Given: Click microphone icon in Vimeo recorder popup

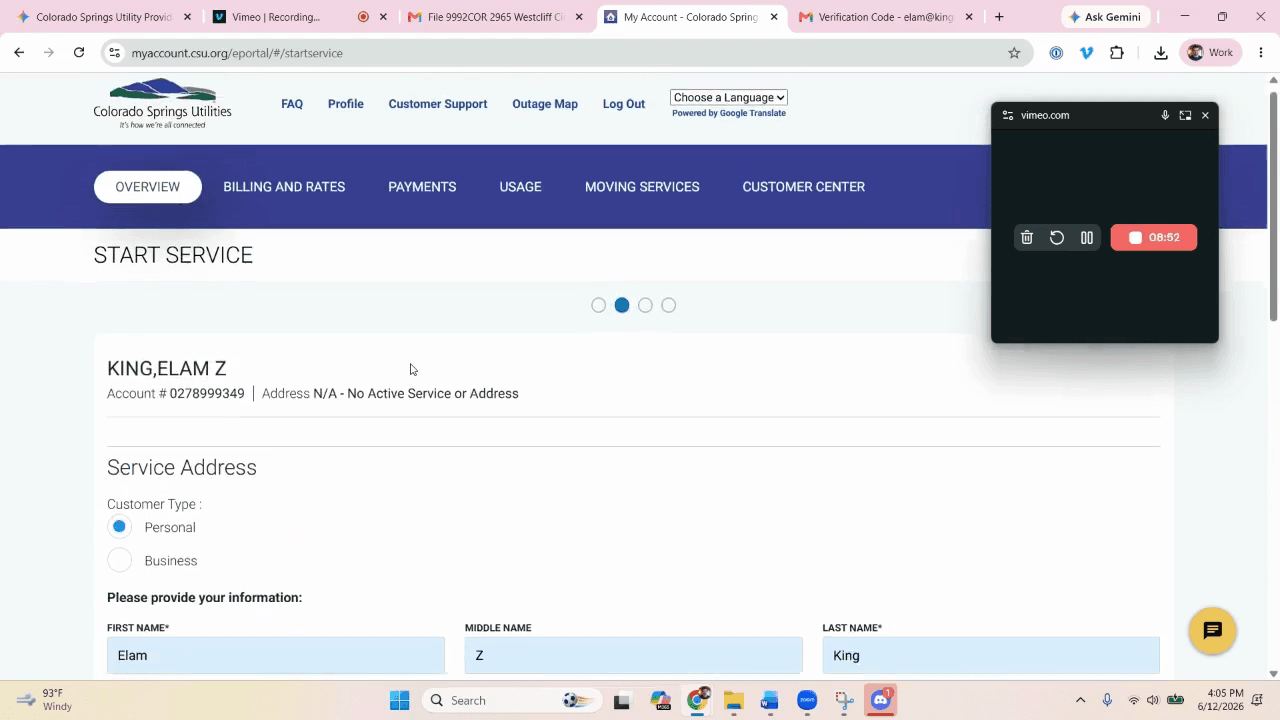Looking at the screenshot, I should [x=1165, y=115].
